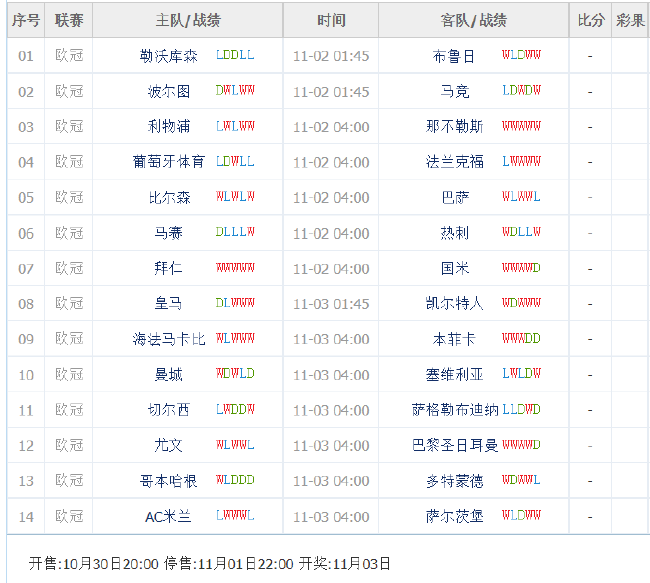
Task: Click 本菲卡 form record WWWDD
Action: [x=521, y=338]
